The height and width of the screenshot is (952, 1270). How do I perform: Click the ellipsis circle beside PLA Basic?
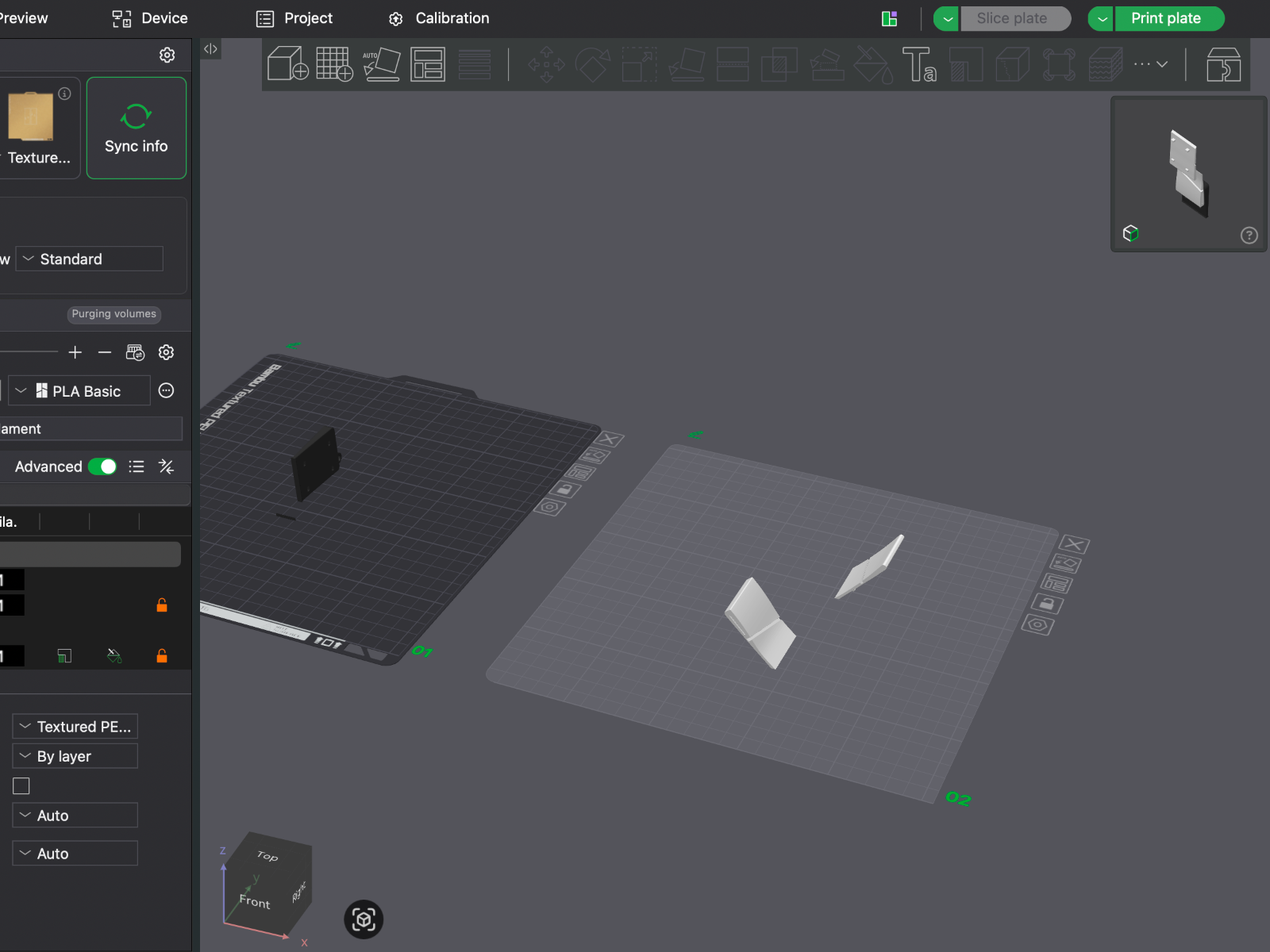click(166, 390)
